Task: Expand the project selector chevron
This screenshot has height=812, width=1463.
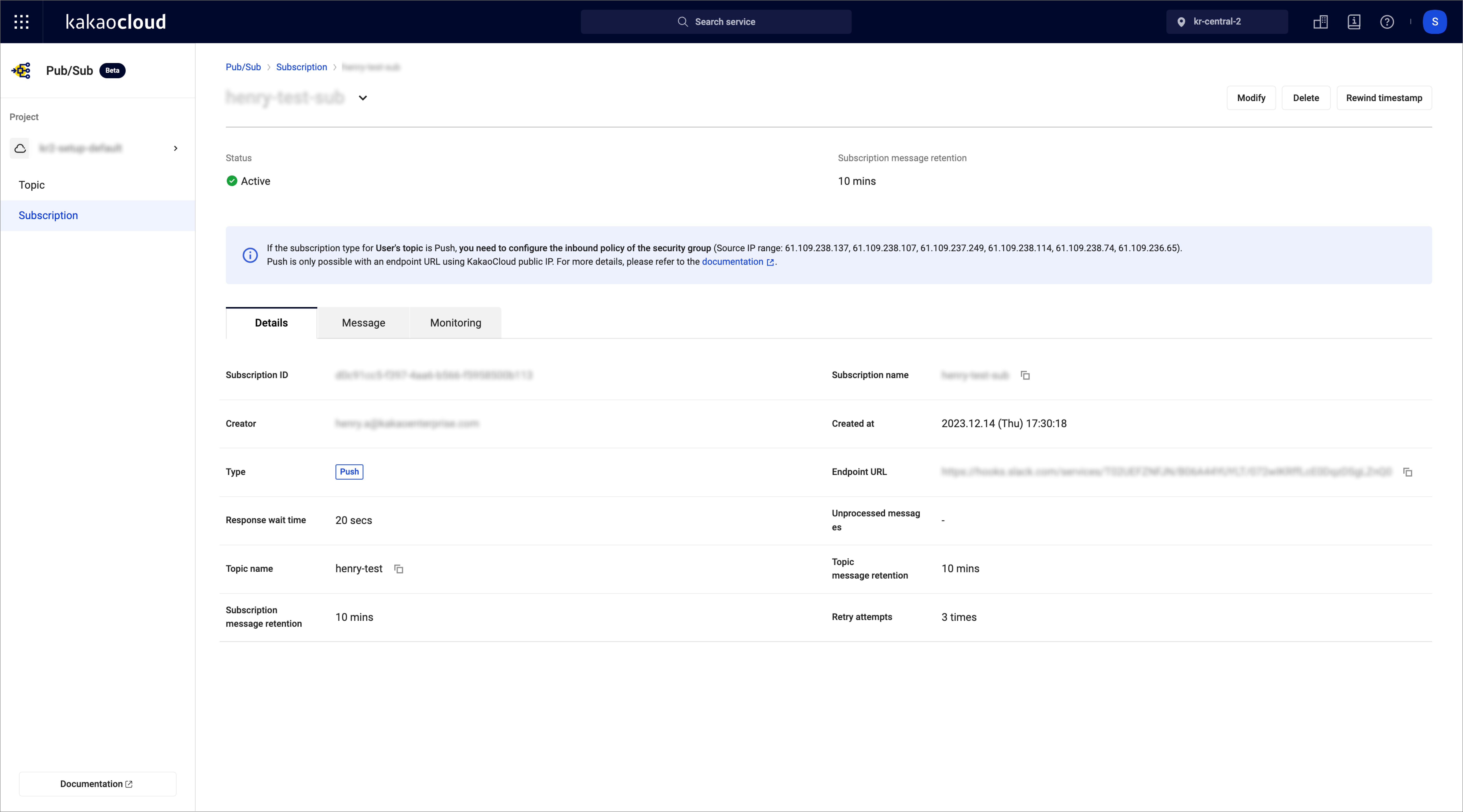Action: pos(176,148)
